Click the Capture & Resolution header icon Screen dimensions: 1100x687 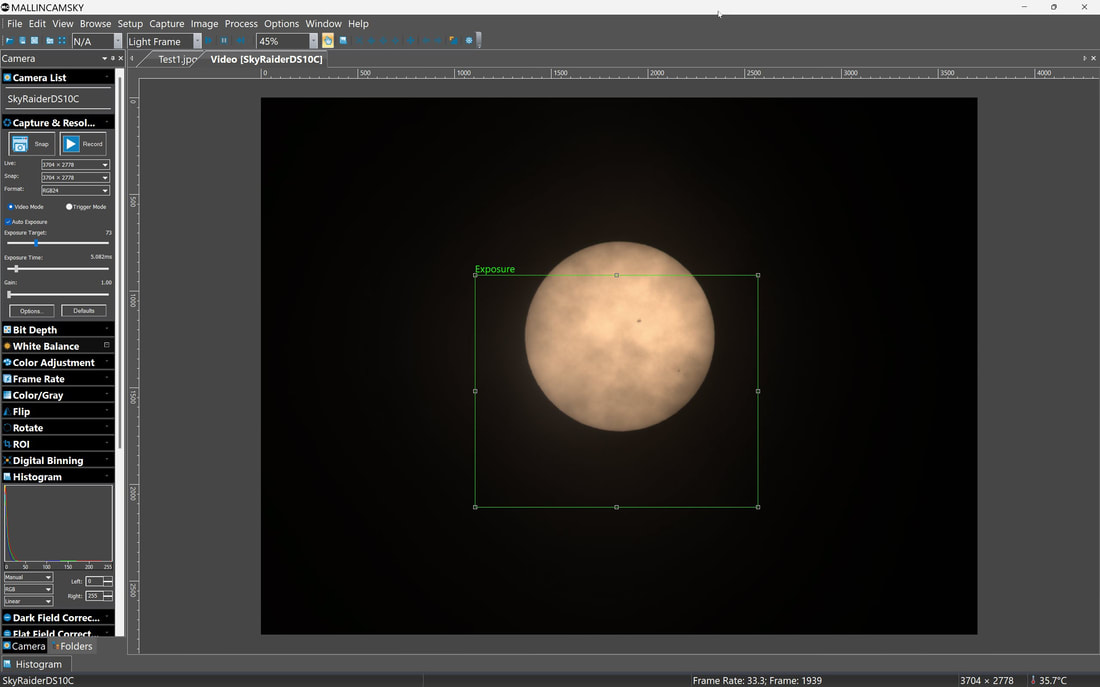pos(7,123)
